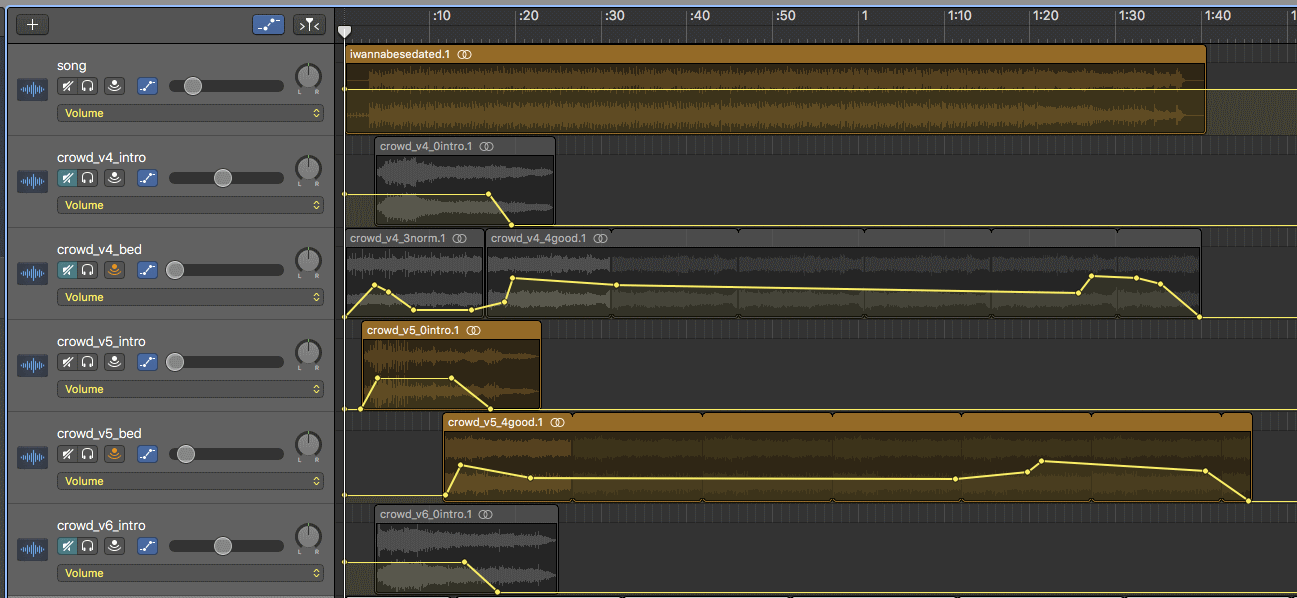Open crowd_v5_intro Volume parameter dropdown
Image resolution: width=1297 pixels, height=598 pixels.
click(x=190, y=389)
